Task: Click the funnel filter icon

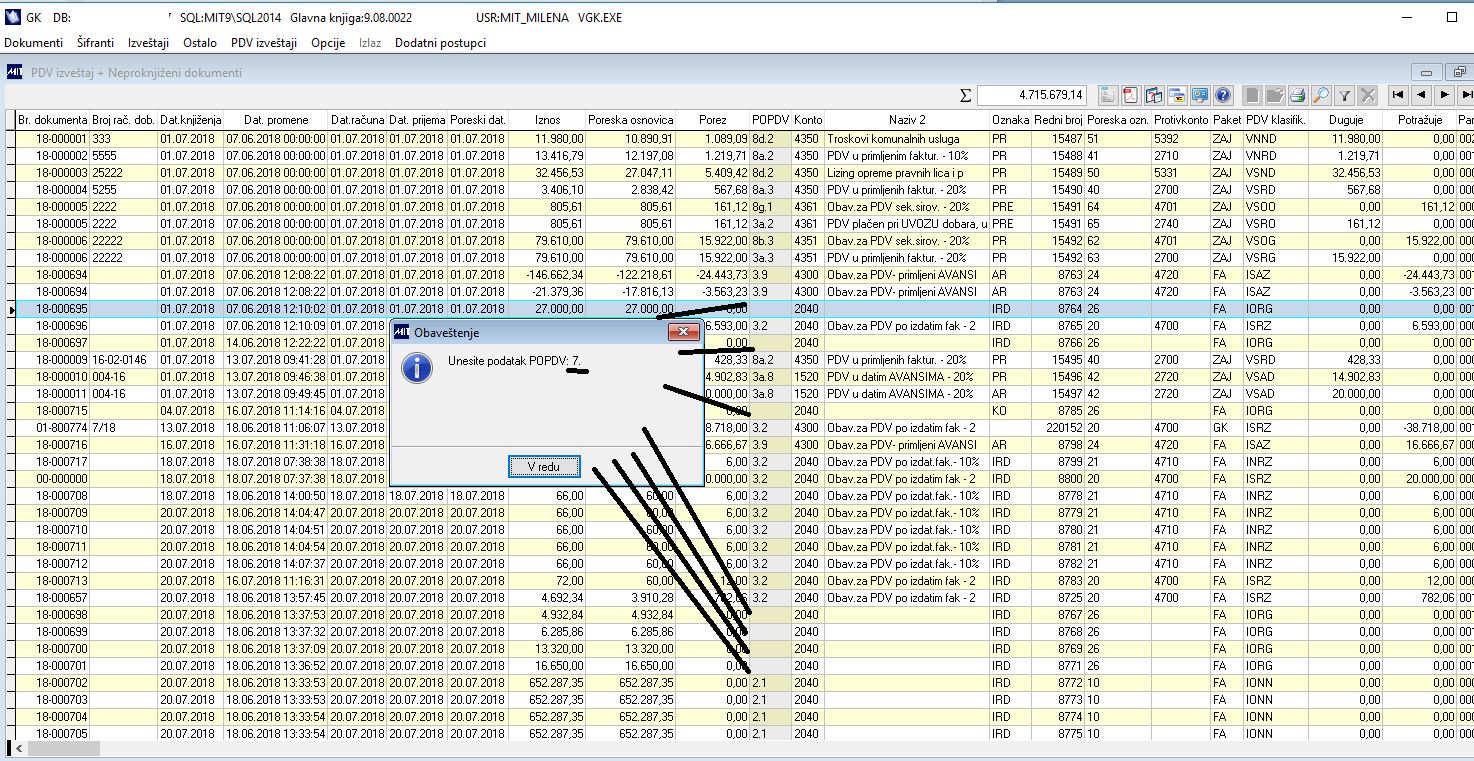Action: (1345, 95)
